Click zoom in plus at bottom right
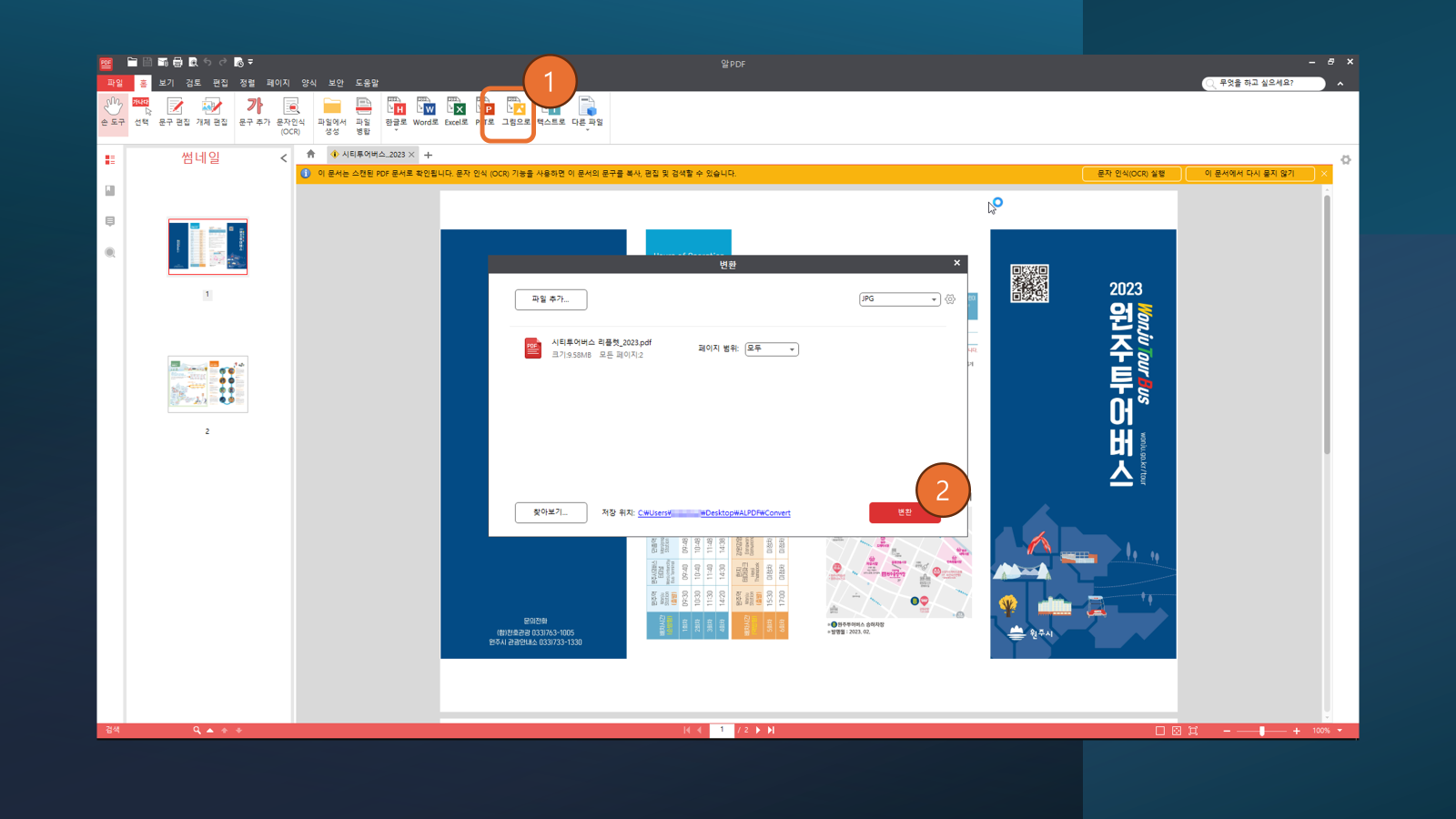This screenshot has height=819, width=1456. 1297,731
